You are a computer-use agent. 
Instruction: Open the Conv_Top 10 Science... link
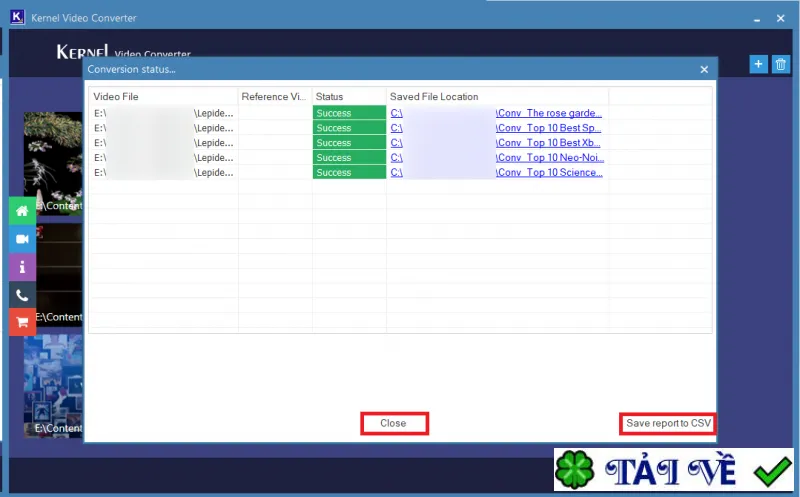point(549,172)
